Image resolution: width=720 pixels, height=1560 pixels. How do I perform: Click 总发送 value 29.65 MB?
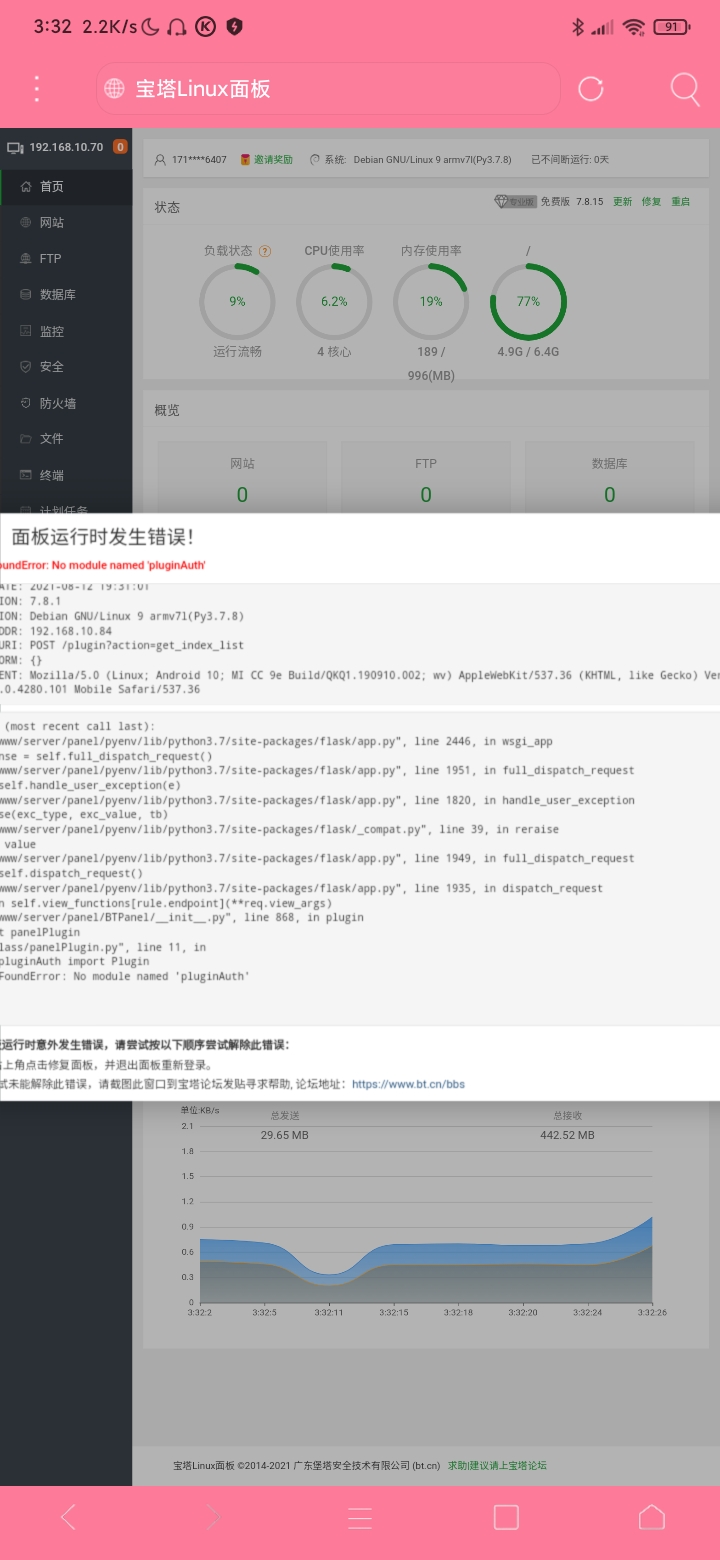(285, 1135)
